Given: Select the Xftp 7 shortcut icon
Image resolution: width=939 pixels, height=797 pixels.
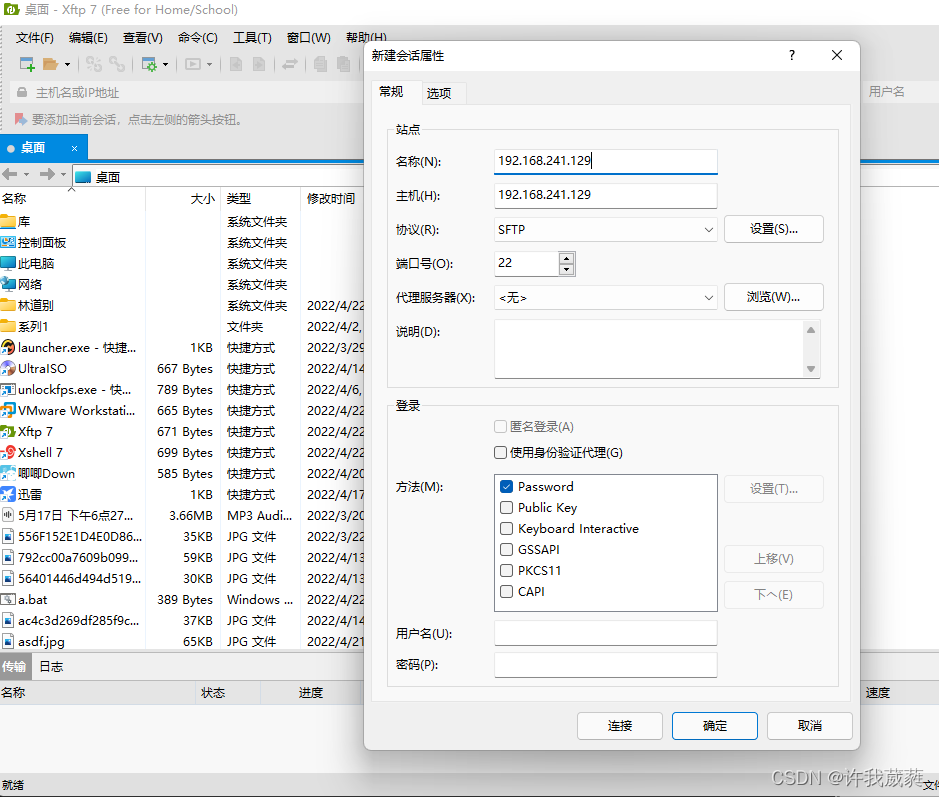Looking at the screenshot, I should coord(8,431).
